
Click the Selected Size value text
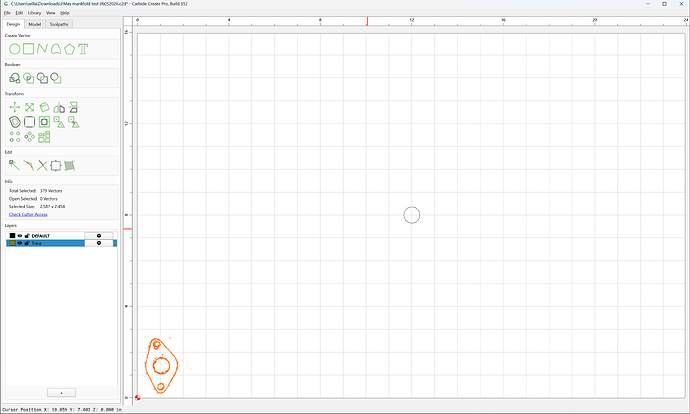(x=52, y=206)
